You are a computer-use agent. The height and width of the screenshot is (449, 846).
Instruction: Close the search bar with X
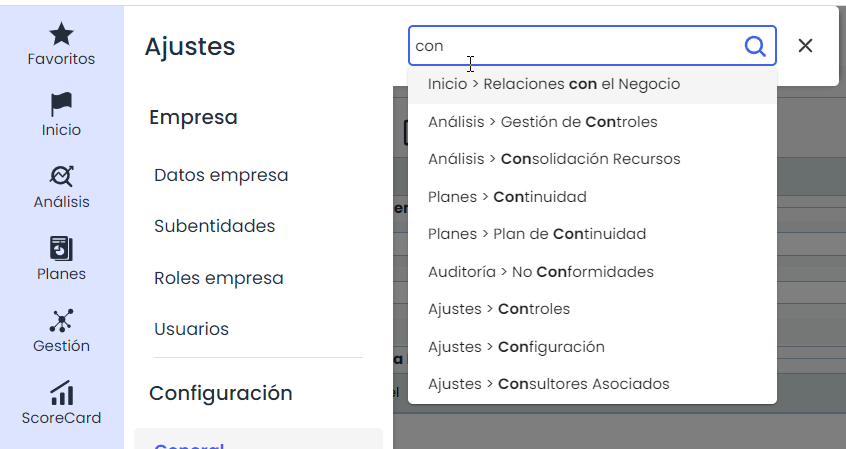[x=805, y=46]
